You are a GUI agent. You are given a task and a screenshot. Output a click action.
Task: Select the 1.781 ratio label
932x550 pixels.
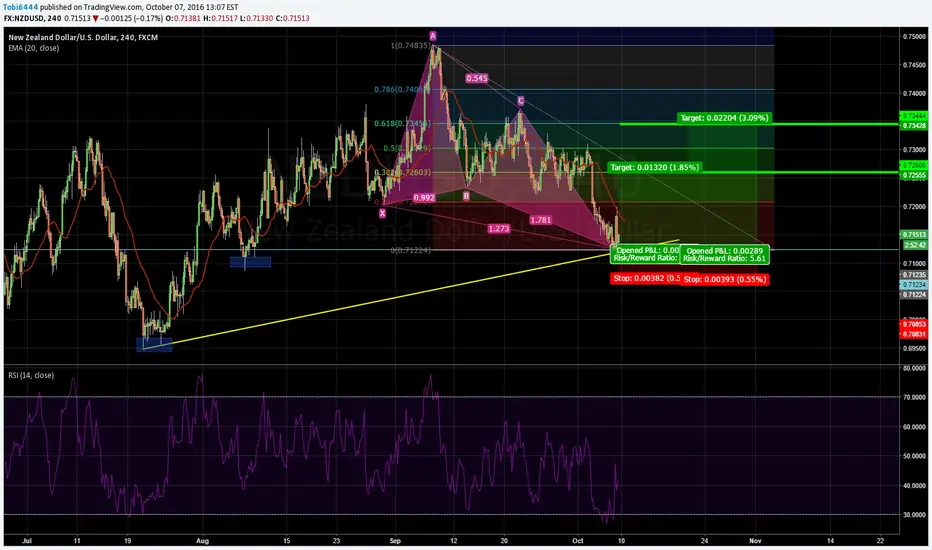click(540, 219)
